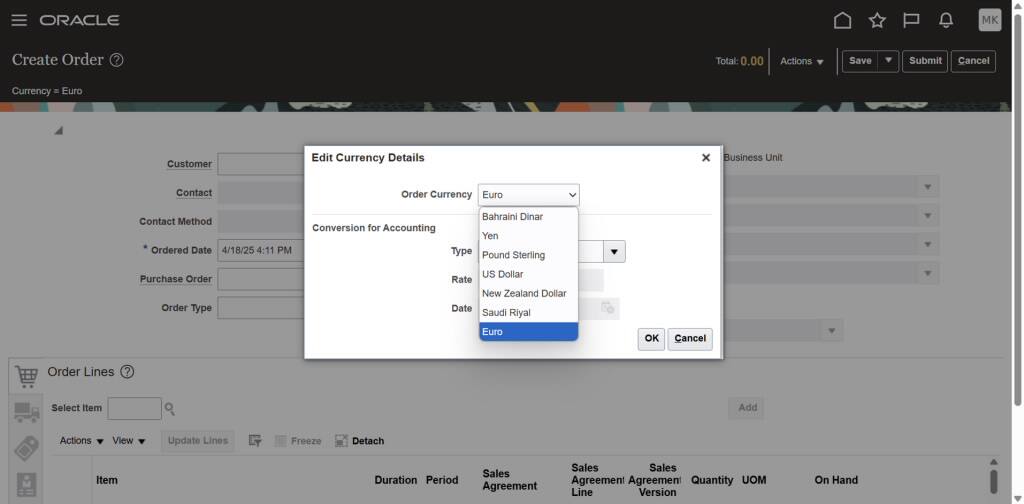
Task: Select the highlighted Euro option
Action: pos(528,332)
